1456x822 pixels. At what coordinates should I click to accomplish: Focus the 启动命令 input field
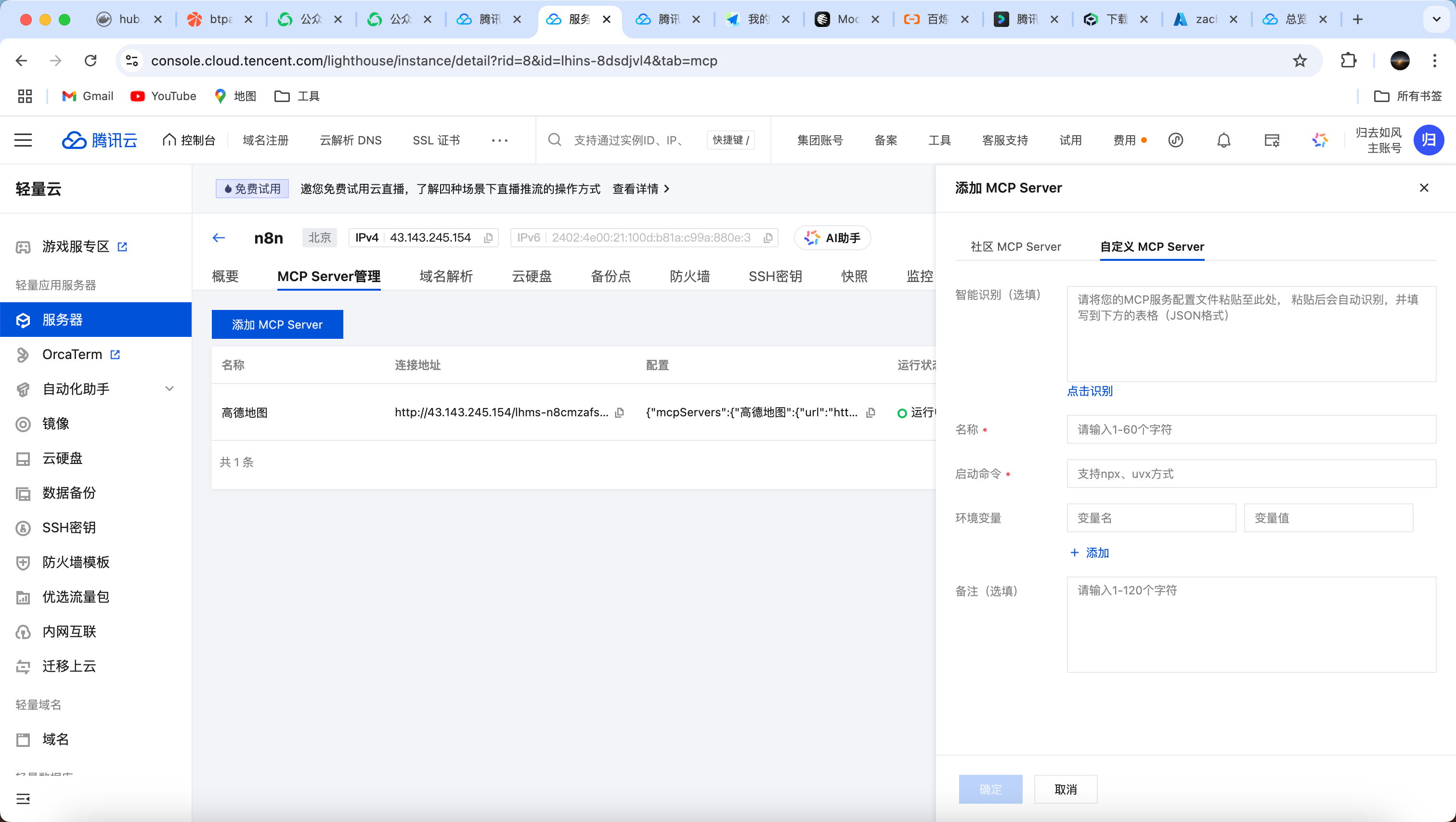tap(1251, 474)
